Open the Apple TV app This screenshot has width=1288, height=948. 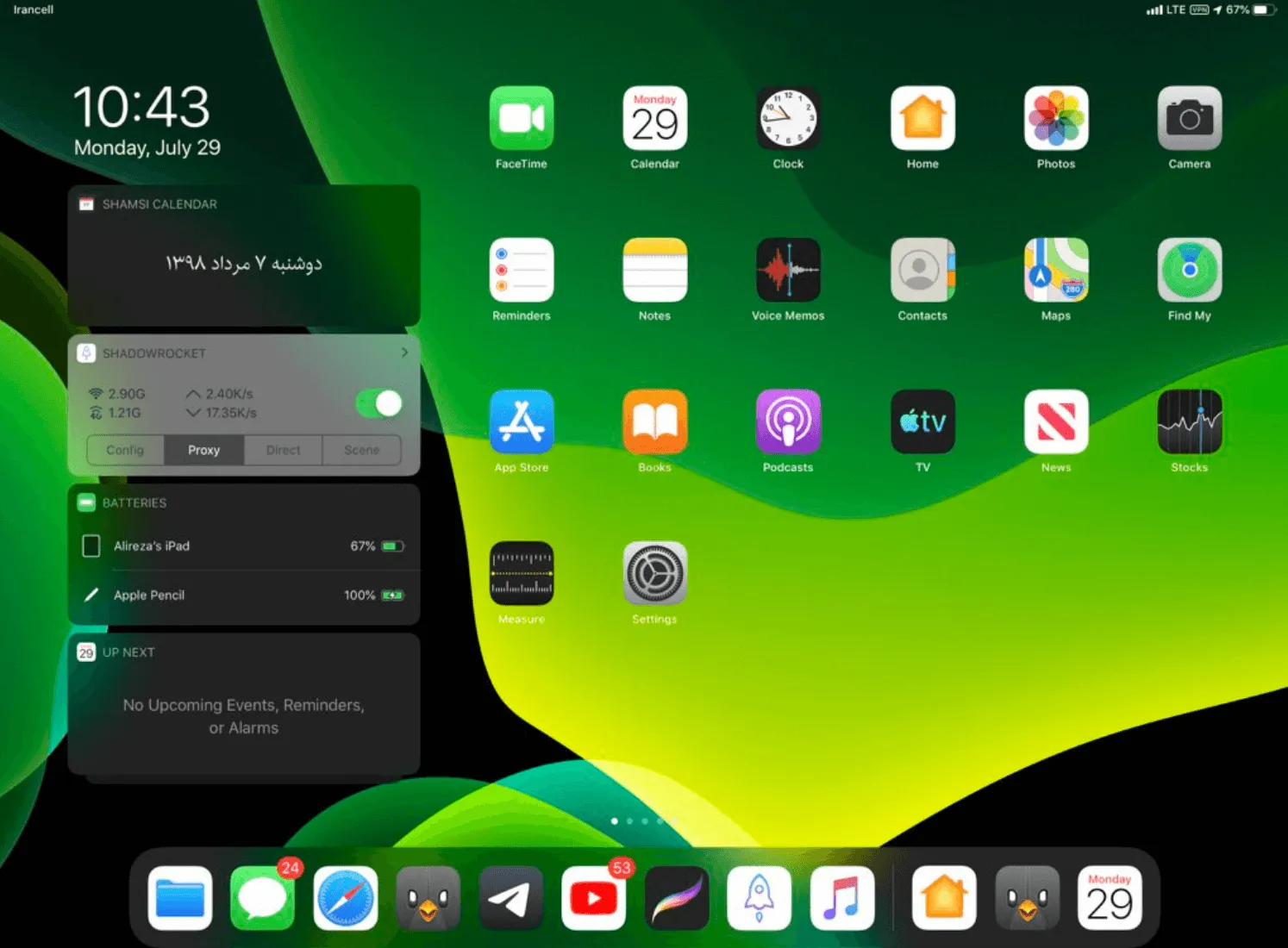click(922, 421)
